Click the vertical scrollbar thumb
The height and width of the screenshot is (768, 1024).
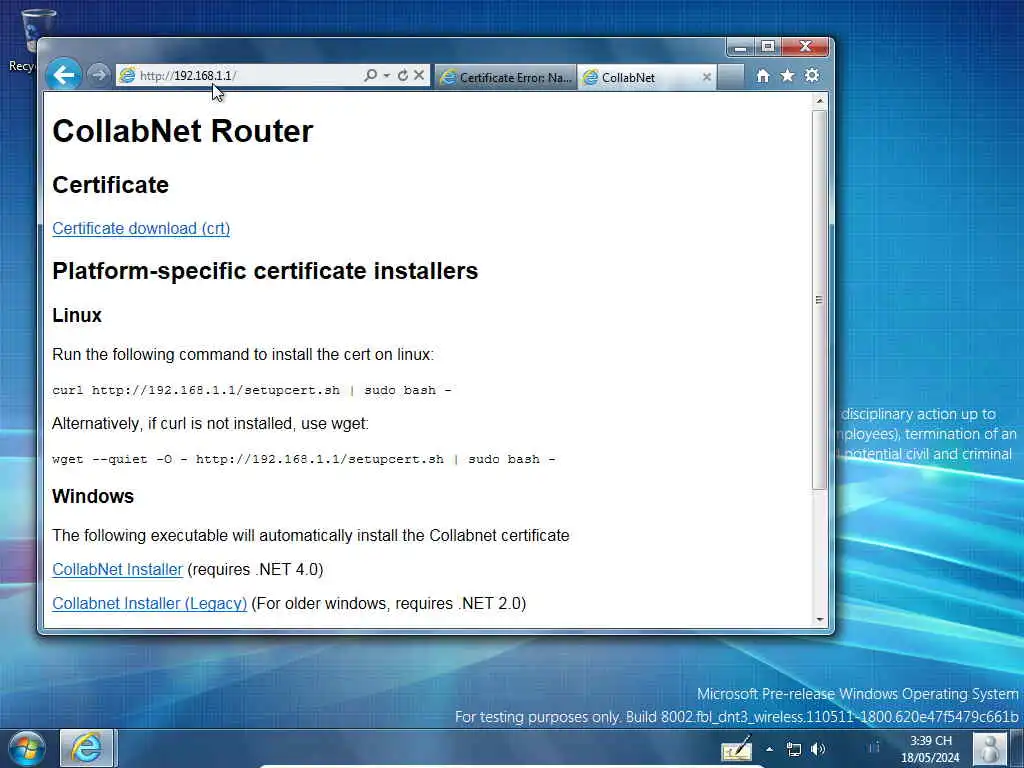tap(819, 300)
